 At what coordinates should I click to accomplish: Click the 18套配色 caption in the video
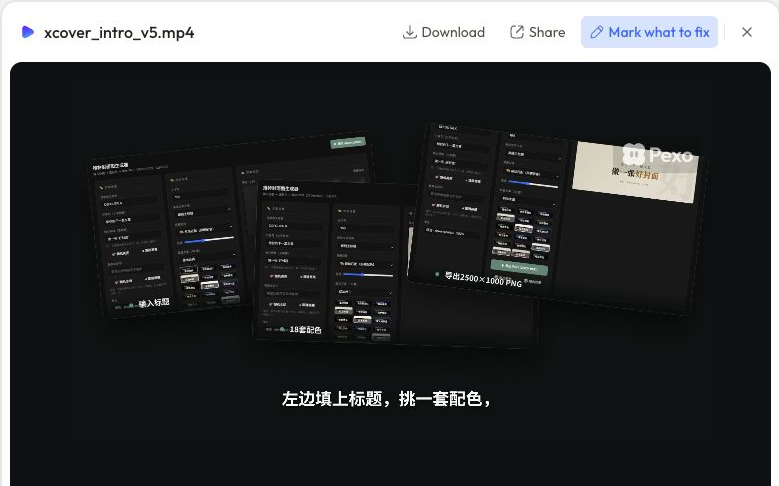point(305,329)
